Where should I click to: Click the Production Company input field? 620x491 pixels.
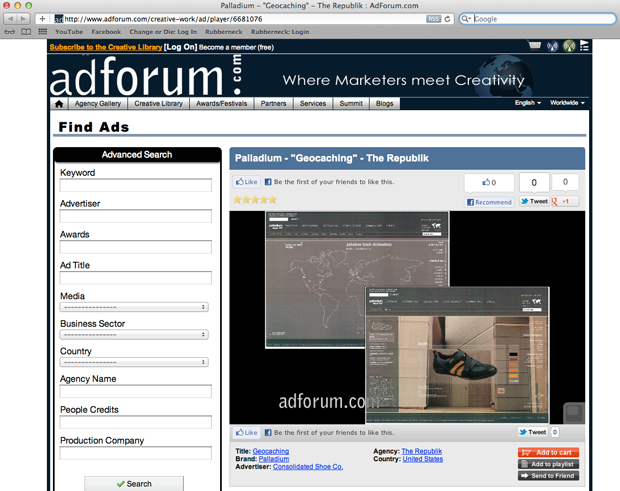[x=136, y=453]
